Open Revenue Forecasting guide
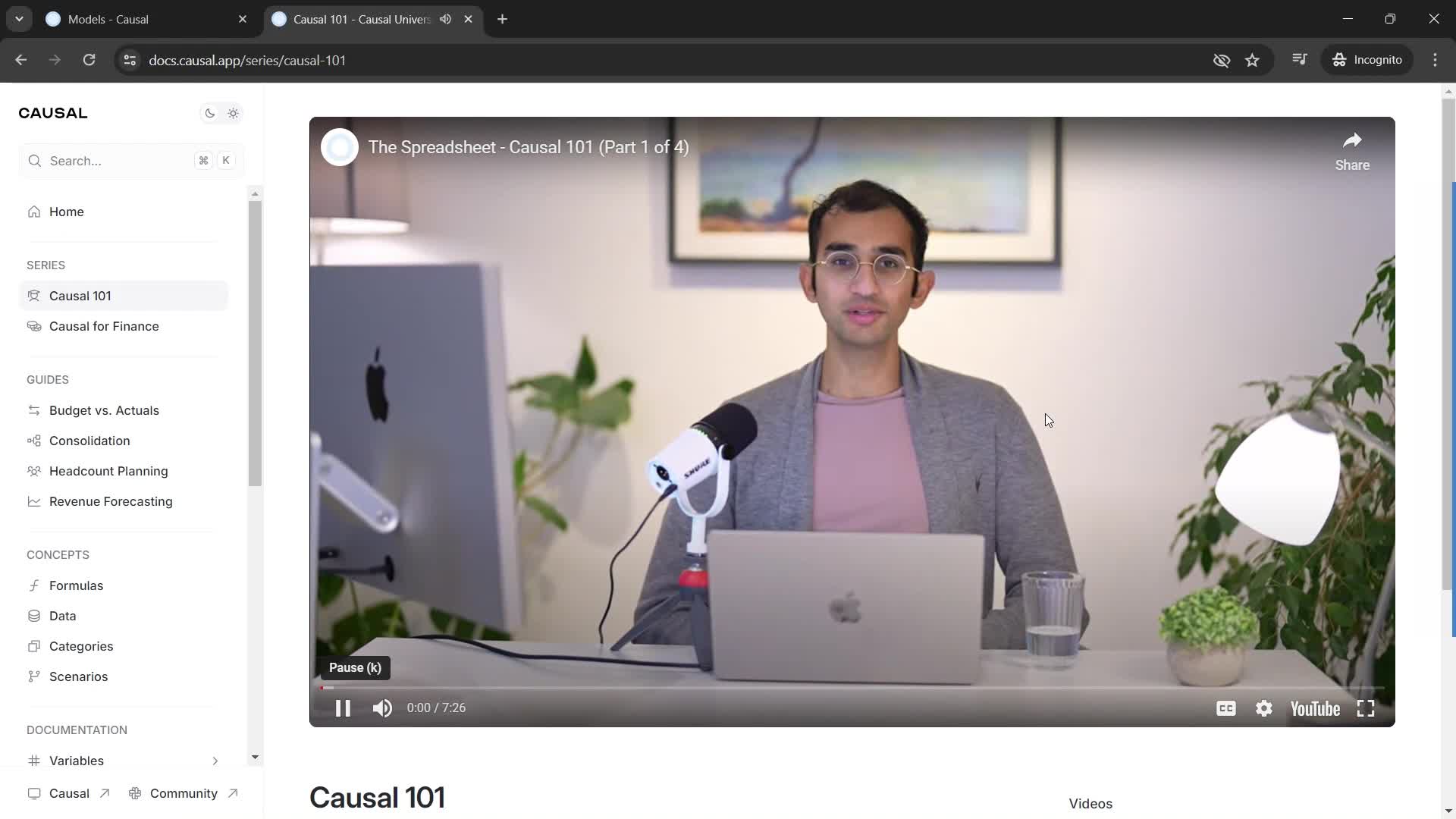Image resolution: width=1456 pixels, height=819 pixels. click(x=111, y=501)
